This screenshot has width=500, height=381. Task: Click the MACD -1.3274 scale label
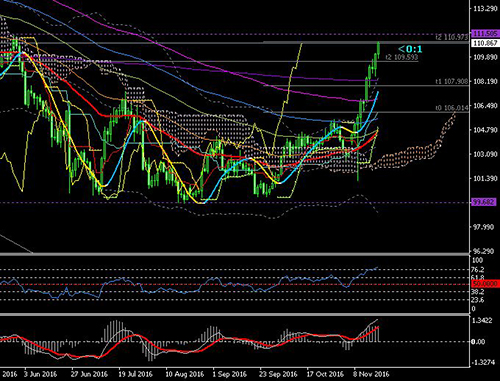point(483,362)
